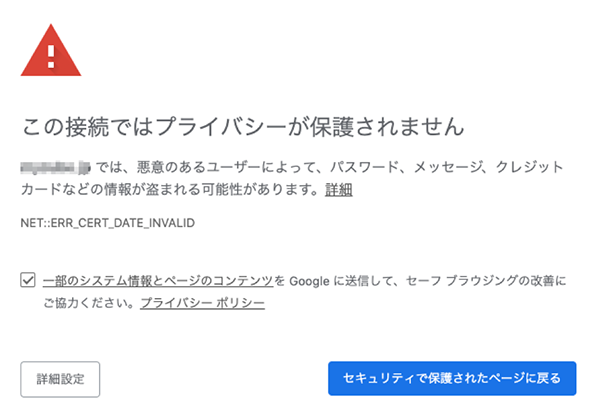Image resolution: width=600 pixels, height=420 pixels.
Task: Open the 一部のシステム情報とページのコンテンツ link
Action: click(158, 280)
